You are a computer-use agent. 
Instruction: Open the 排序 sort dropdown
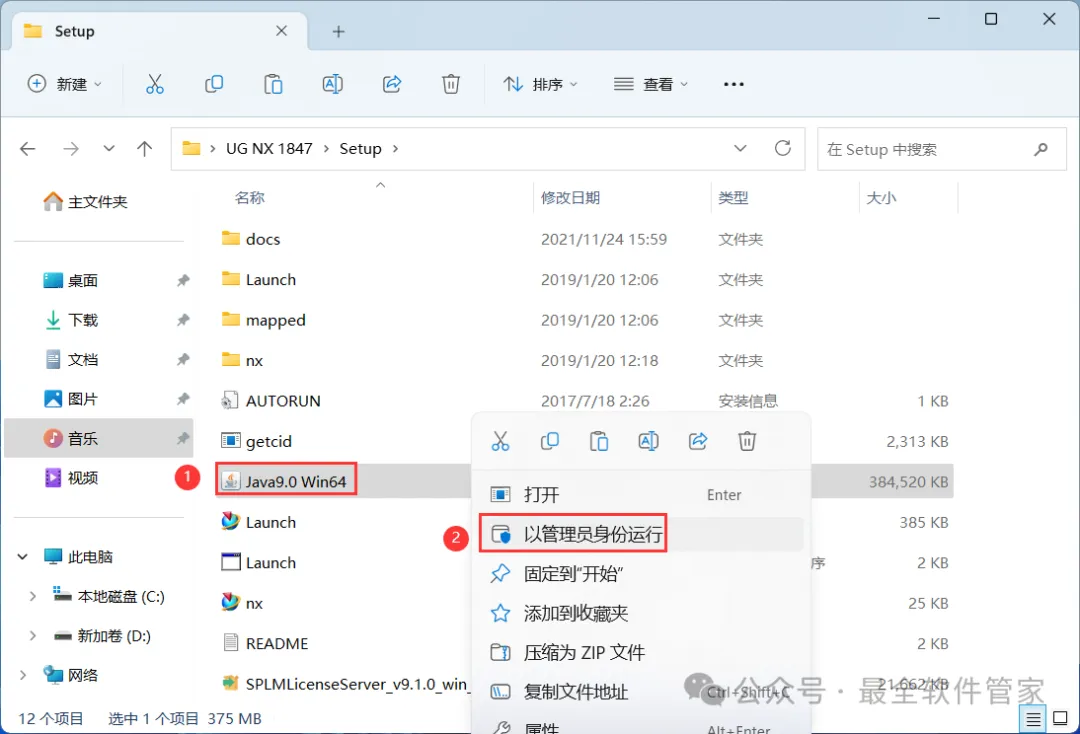pos(541,84)
